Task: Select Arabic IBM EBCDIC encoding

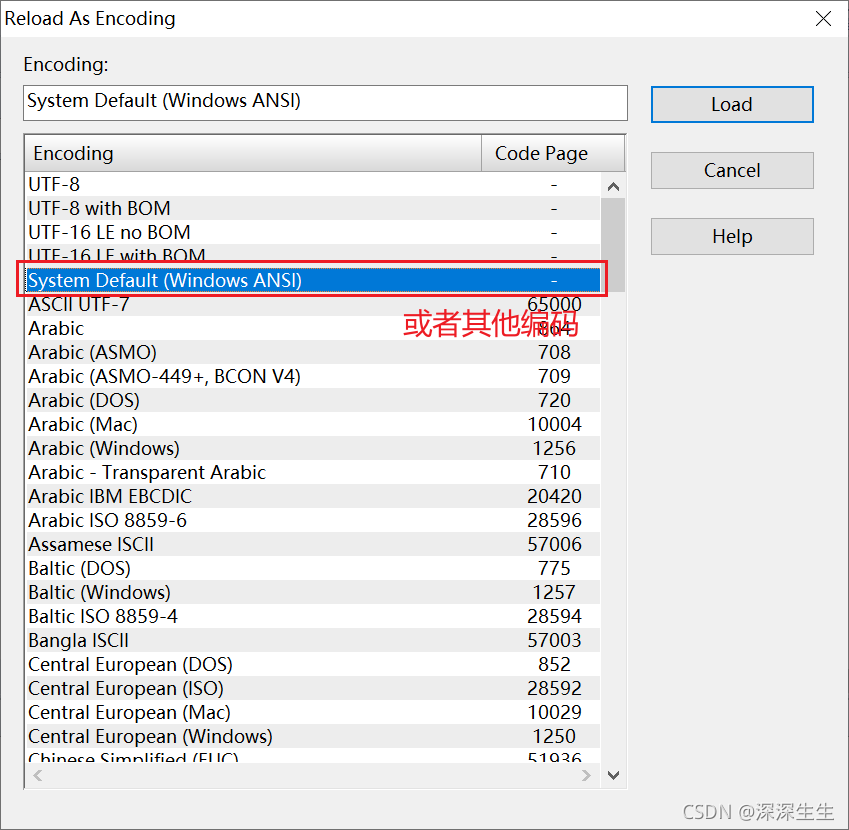Action: pyautogui.click(x=313, y=496)
